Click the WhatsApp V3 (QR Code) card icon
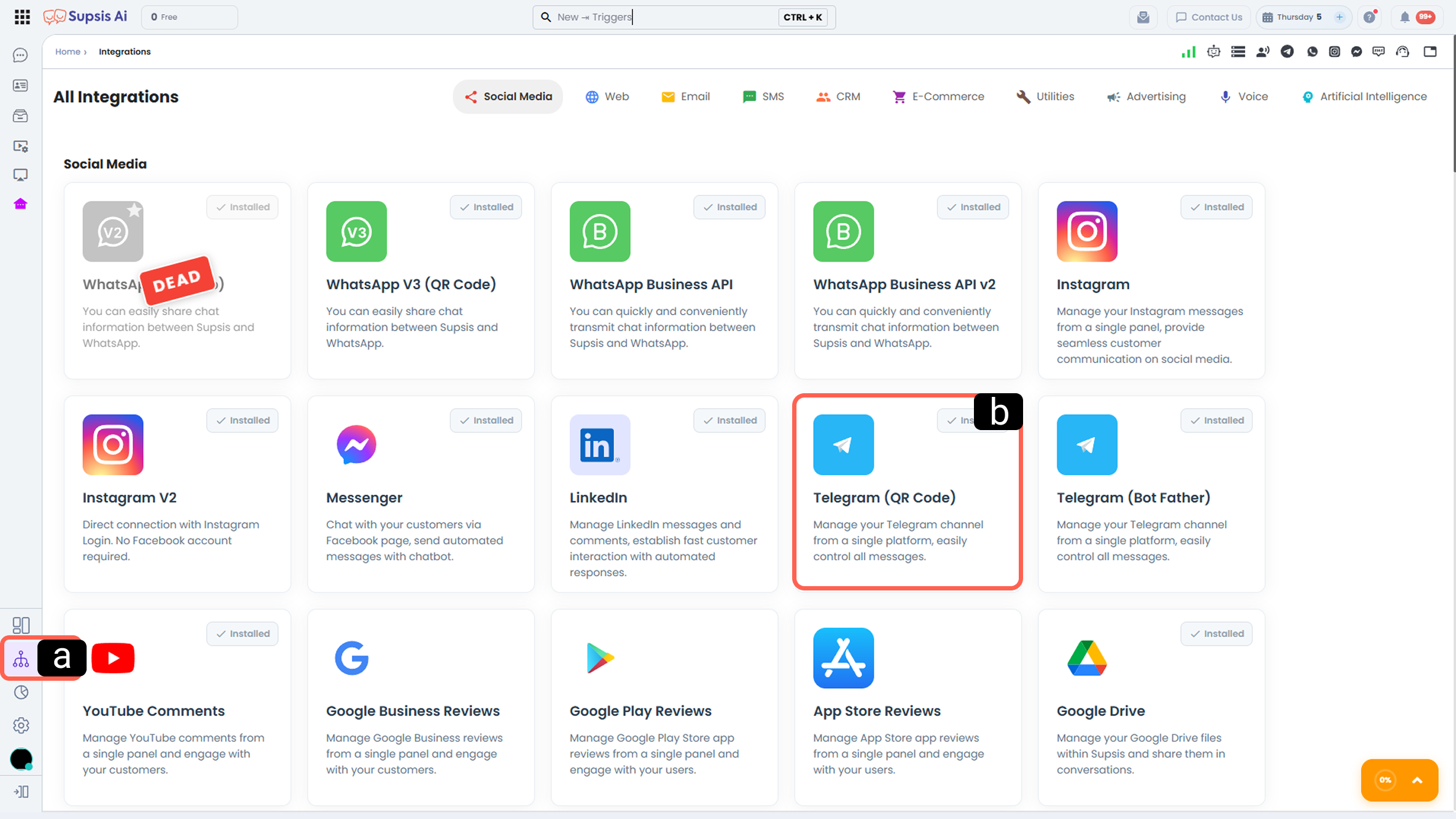 356,232
